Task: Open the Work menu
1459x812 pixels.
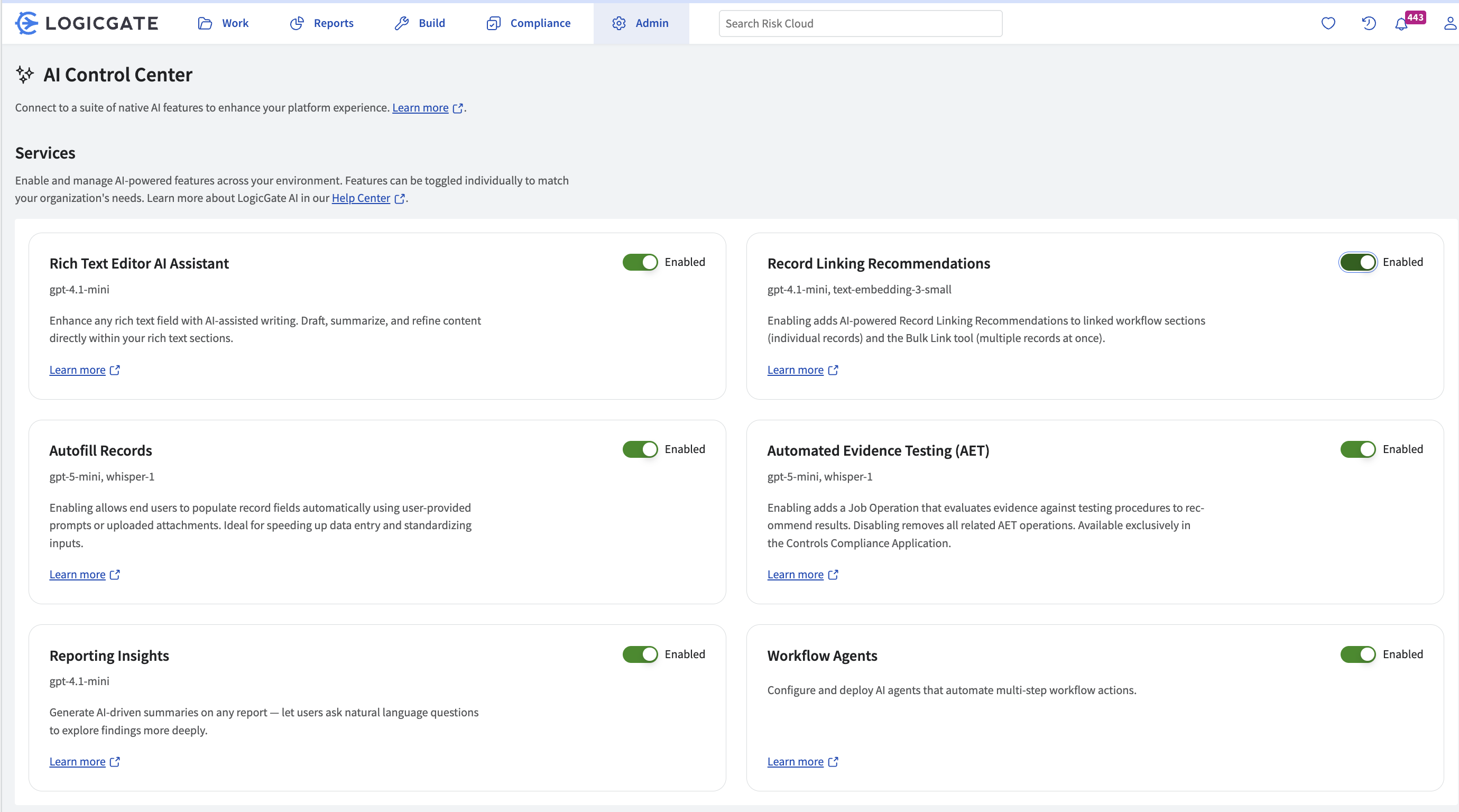Action: tap(223, 23)
